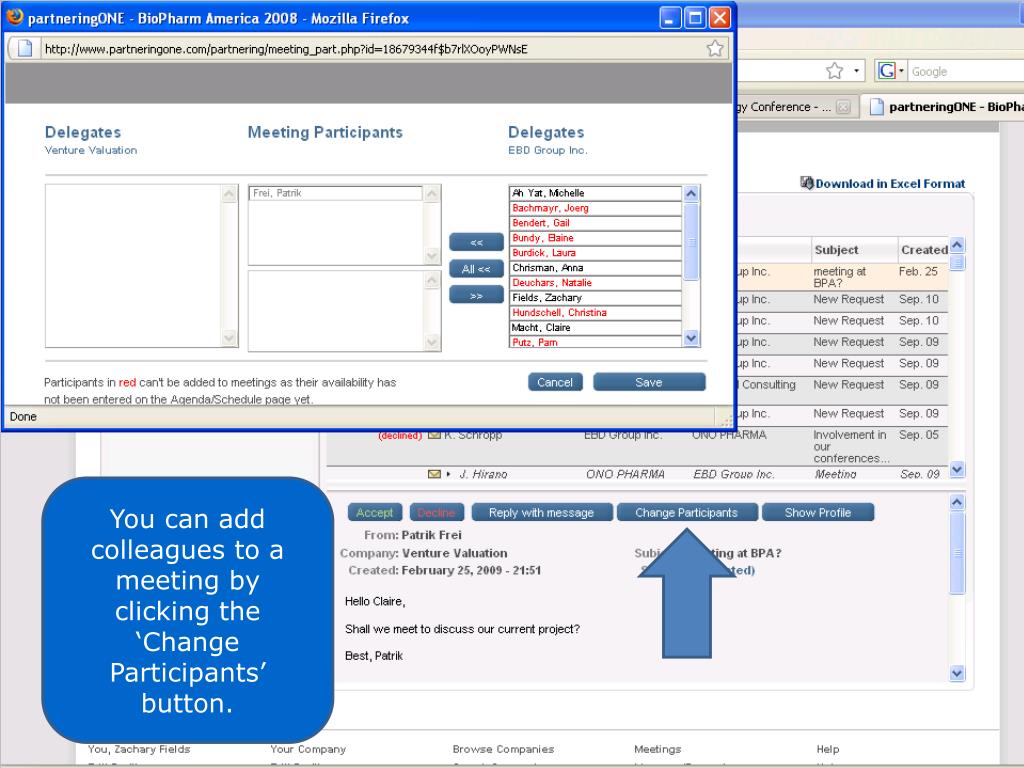Click the Google search field

click(965, 72)
